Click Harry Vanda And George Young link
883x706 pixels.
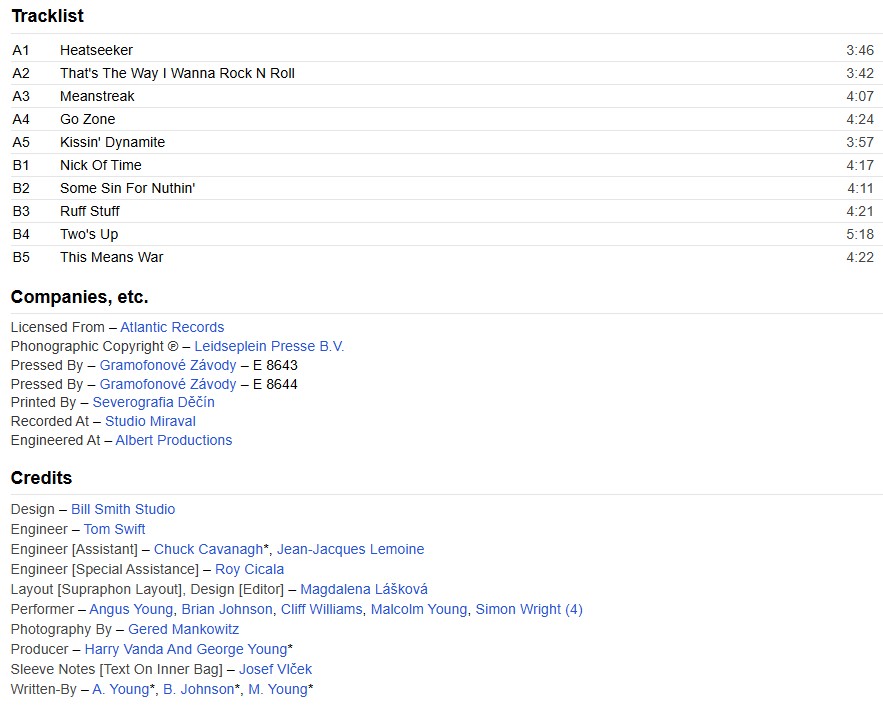pyautogui.click(x=185, y=649)
